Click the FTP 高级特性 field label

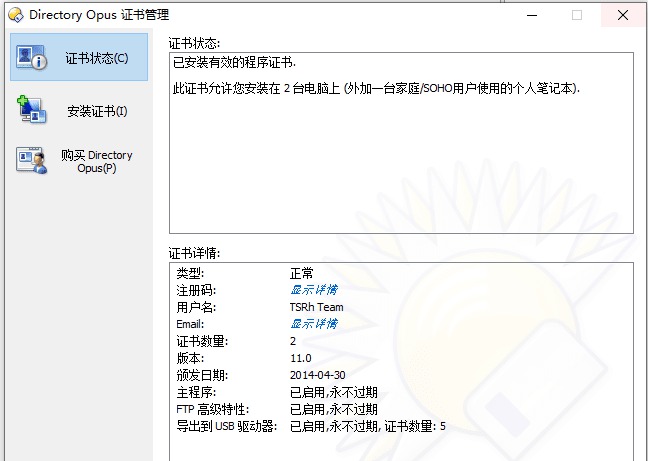click(x=213, y=409)
